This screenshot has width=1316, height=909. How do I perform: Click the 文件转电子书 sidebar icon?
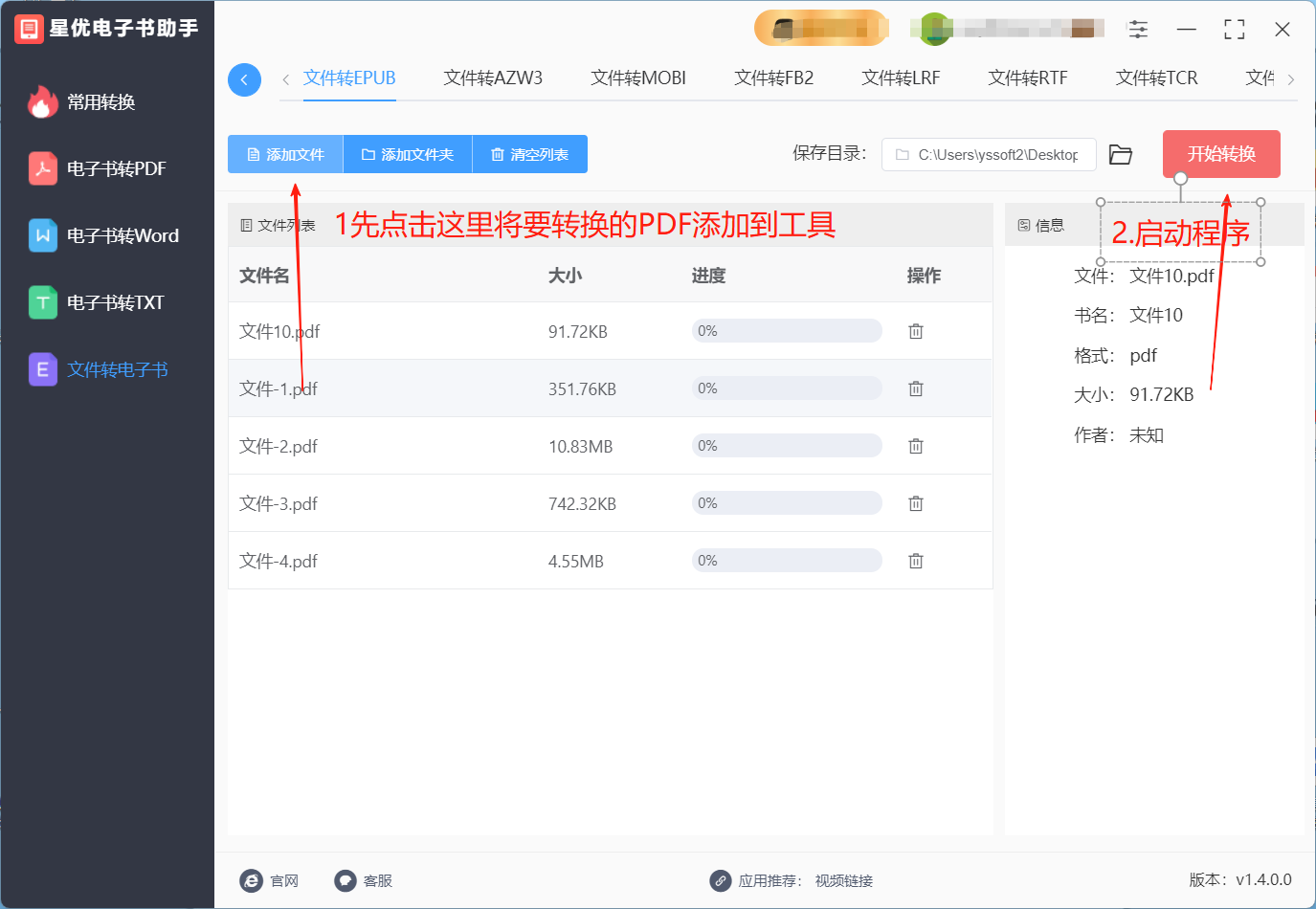(x=42, y=369)
